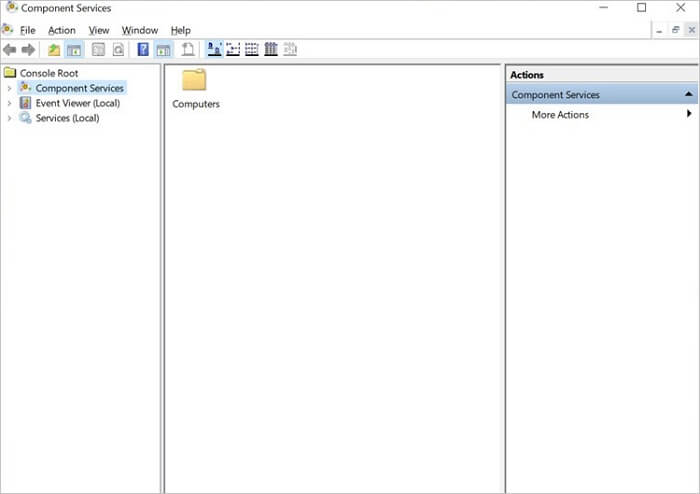Viewport: 700px width, 494px height.
Task: Expand the Services (Local) tree node
Action: coord(9,118)
